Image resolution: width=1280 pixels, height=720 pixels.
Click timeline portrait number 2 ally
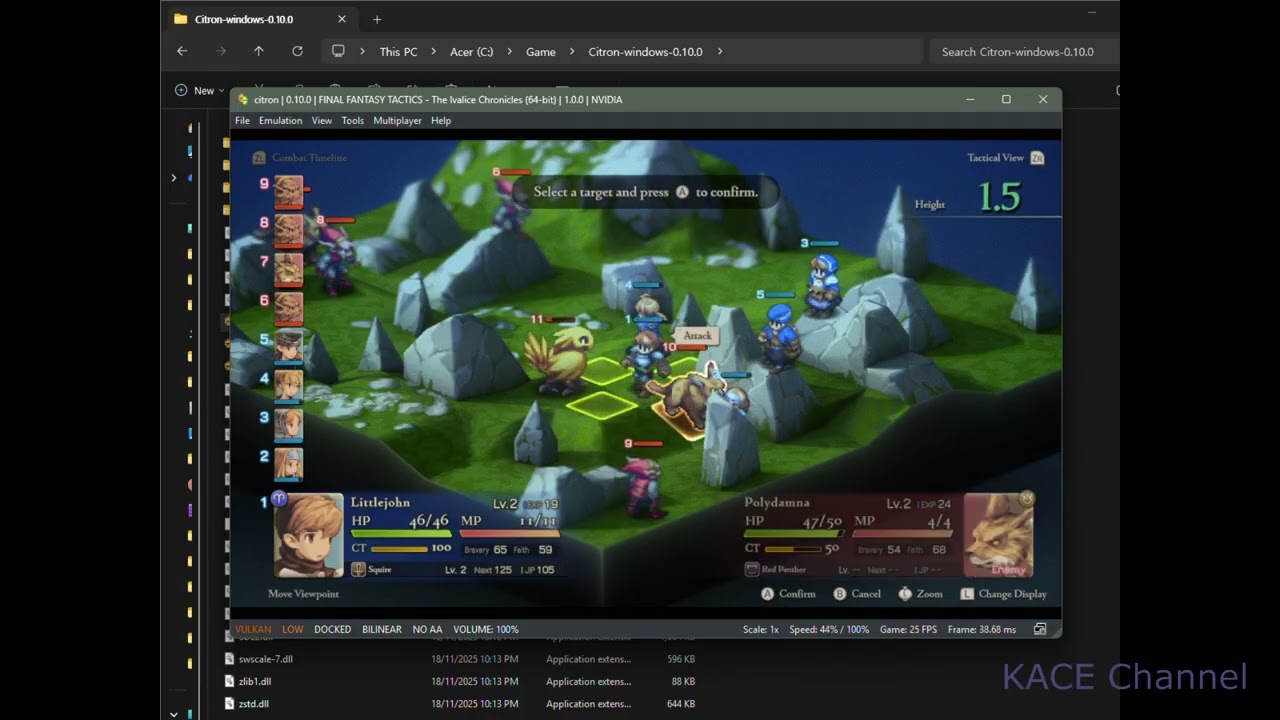(289, 464)
